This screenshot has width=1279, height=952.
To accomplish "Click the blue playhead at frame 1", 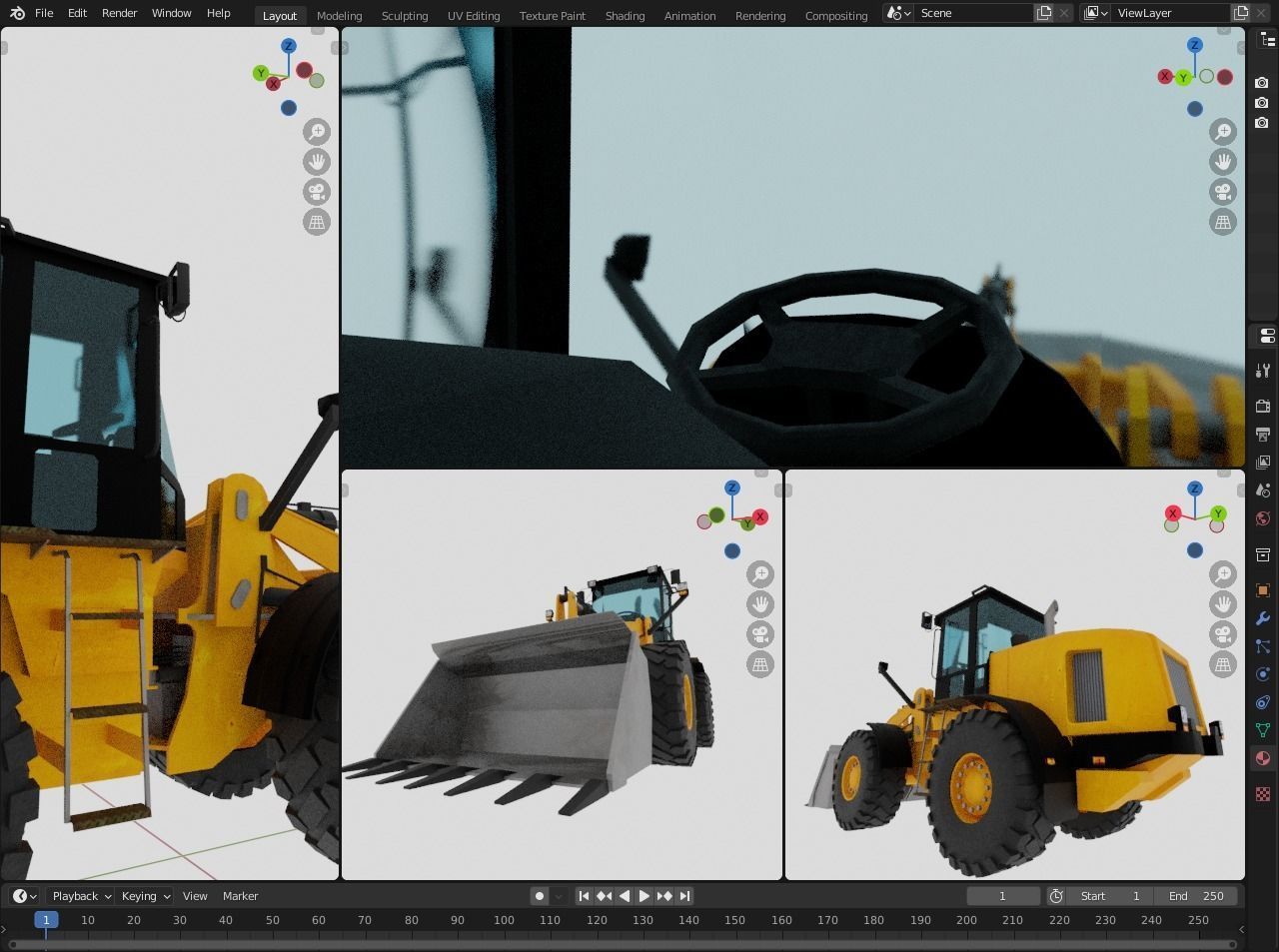I will (x=46, y=920).
